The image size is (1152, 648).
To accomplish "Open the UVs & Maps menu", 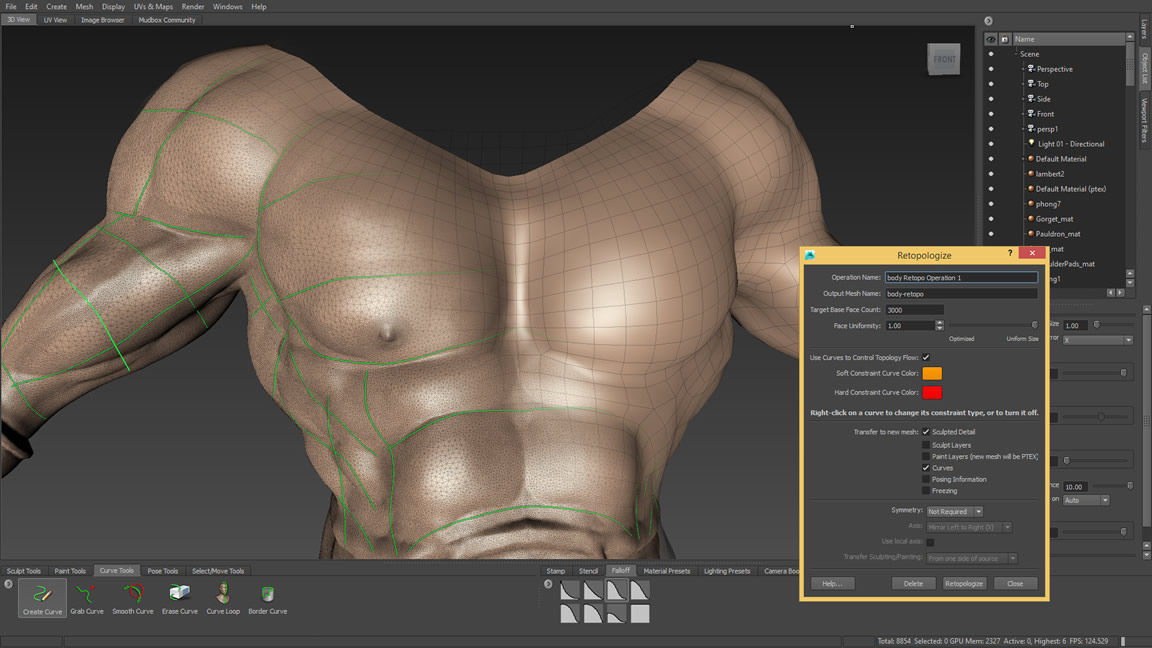I will 152,6.
